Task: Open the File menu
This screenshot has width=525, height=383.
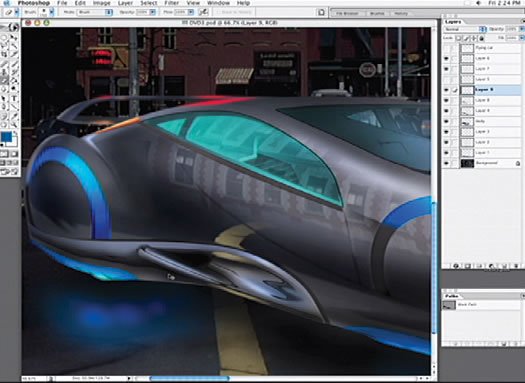Action: pos(62,3)
